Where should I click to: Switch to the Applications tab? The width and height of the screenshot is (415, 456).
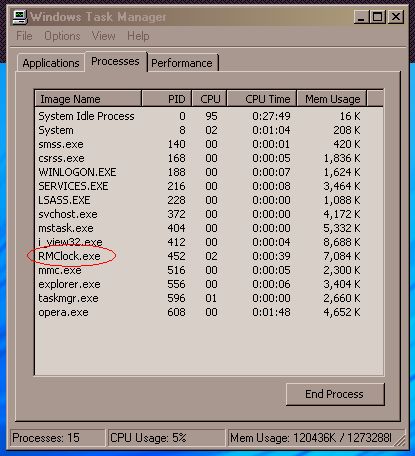tap(51, 63)
